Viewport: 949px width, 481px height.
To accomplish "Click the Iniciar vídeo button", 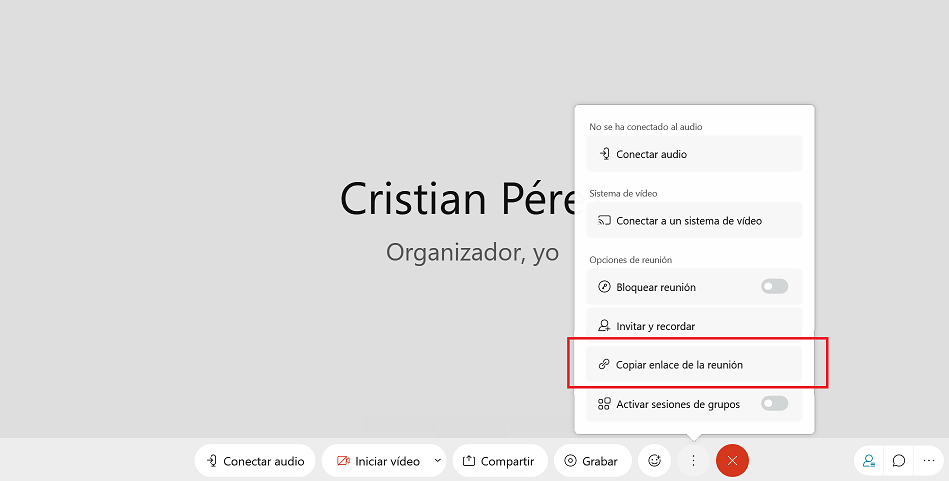I will point(378,461).
